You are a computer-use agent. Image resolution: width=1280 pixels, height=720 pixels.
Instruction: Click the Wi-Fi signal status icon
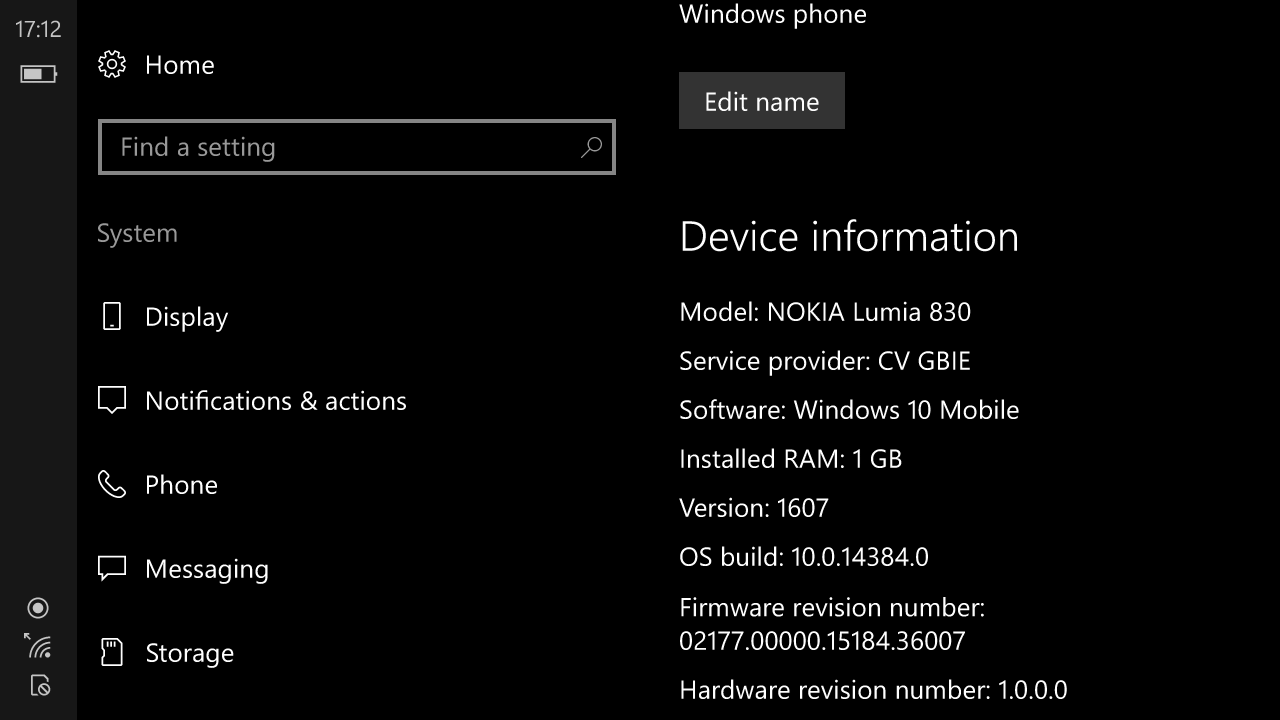[38, 646]
